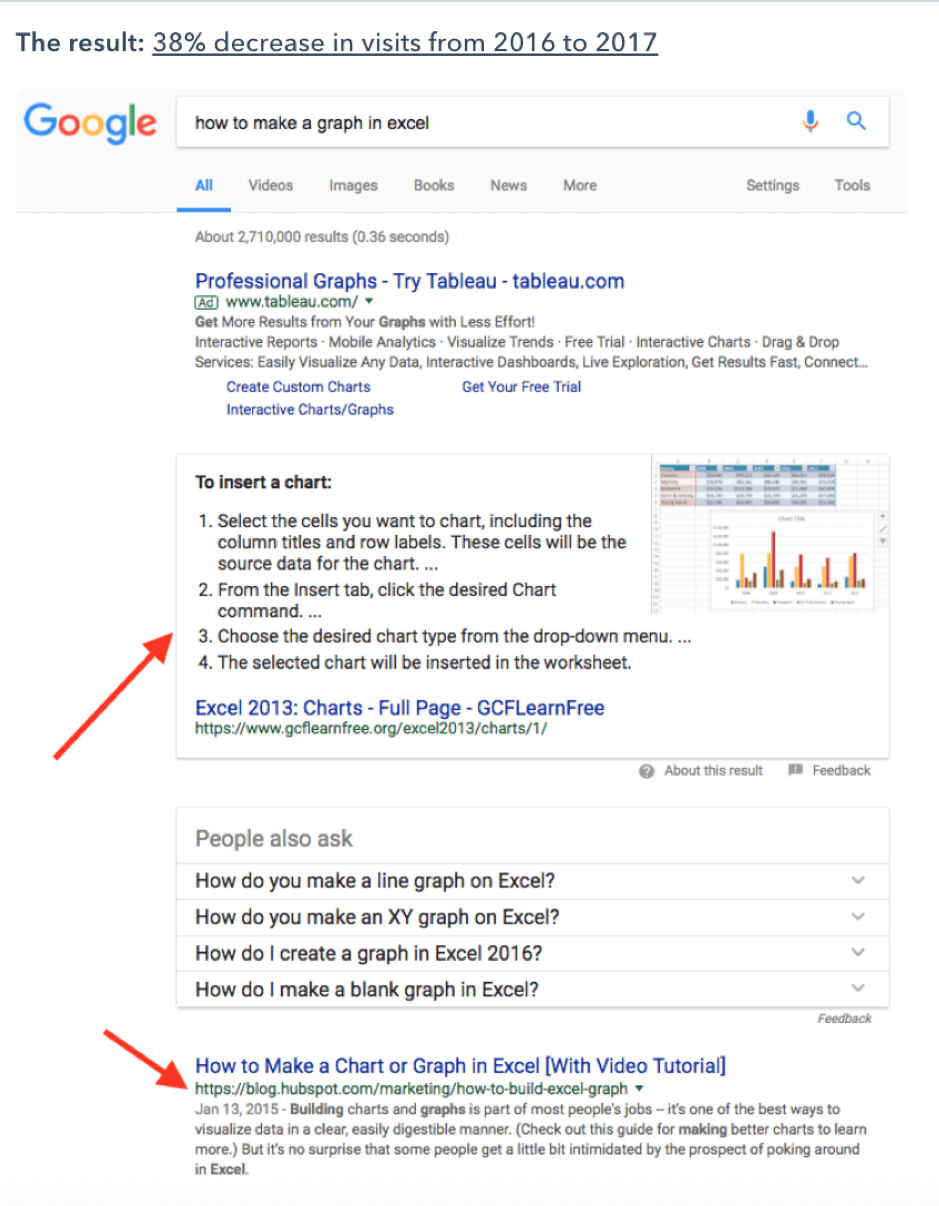Click the blue magnifying glass search icon
Image resolution: width=939 pixels, height=1206 pixels.
(x=856, y=122)
